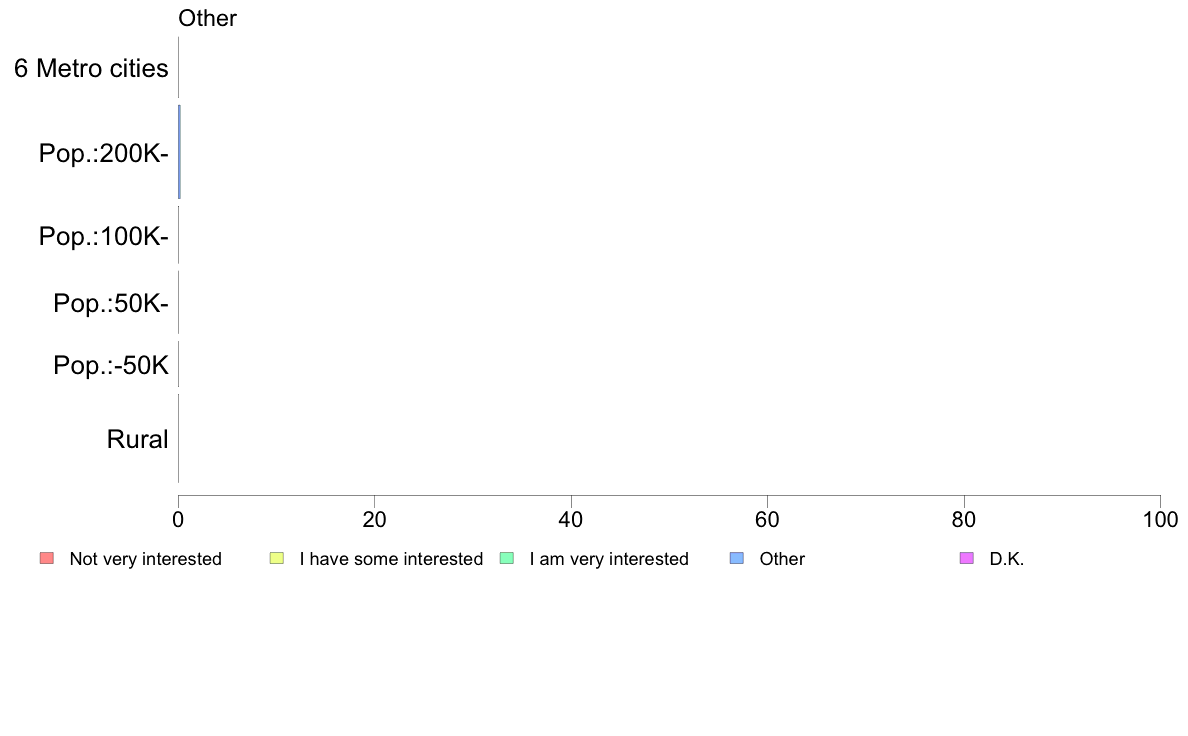Image resolution: width=1188 pixels, height=736 pixels.
Task: Click the Pop.:50K- axis label
Action: 111,303
